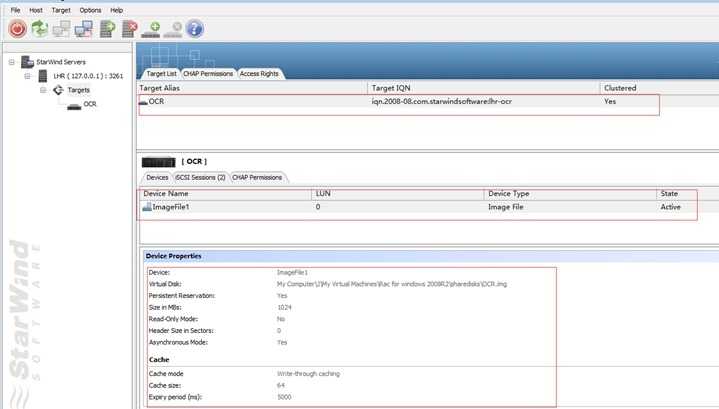Open the Host menu
Image resolution: width=719 pixels, height=409 pixels.
(36, 10)
